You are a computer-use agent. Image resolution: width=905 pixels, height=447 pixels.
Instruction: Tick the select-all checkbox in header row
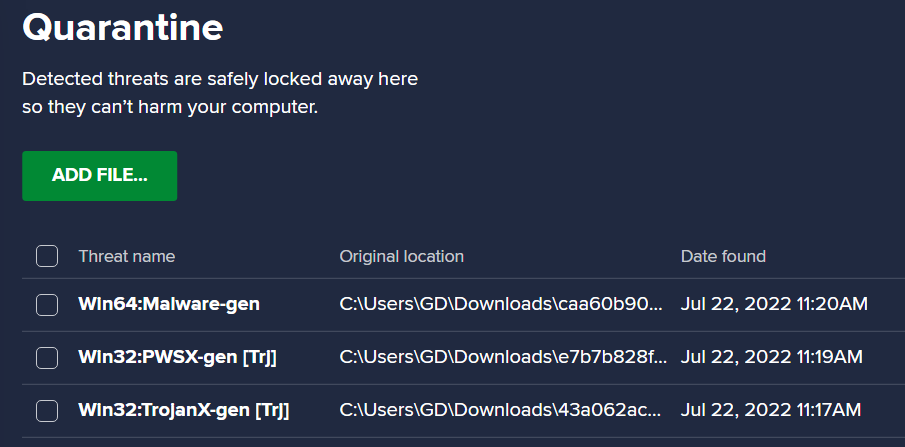click(47, 256)
